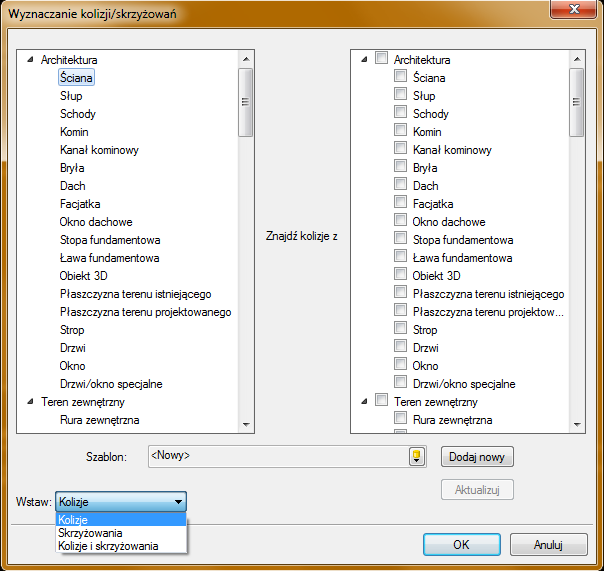Click the left tree scrollbar down arrow
This screenshot has height=571, width=604.
point(246,424)
